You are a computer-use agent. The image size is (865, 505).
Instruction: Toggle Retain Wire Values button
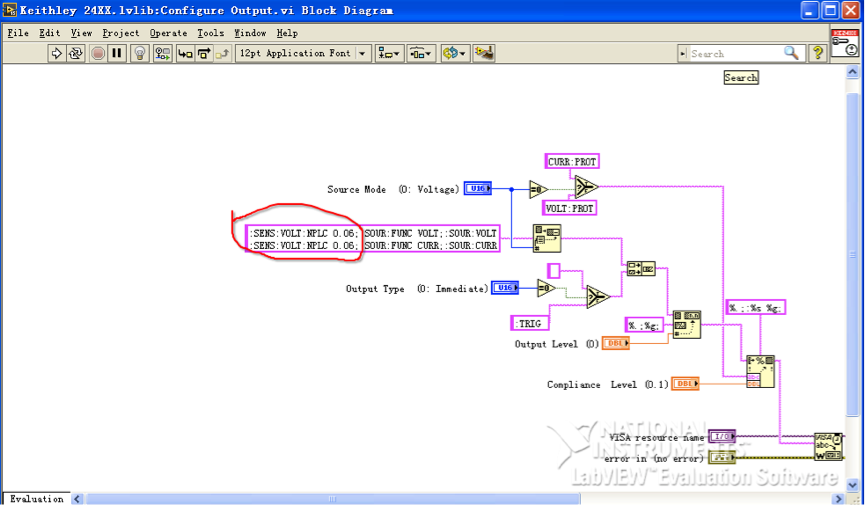pos(162,54)
